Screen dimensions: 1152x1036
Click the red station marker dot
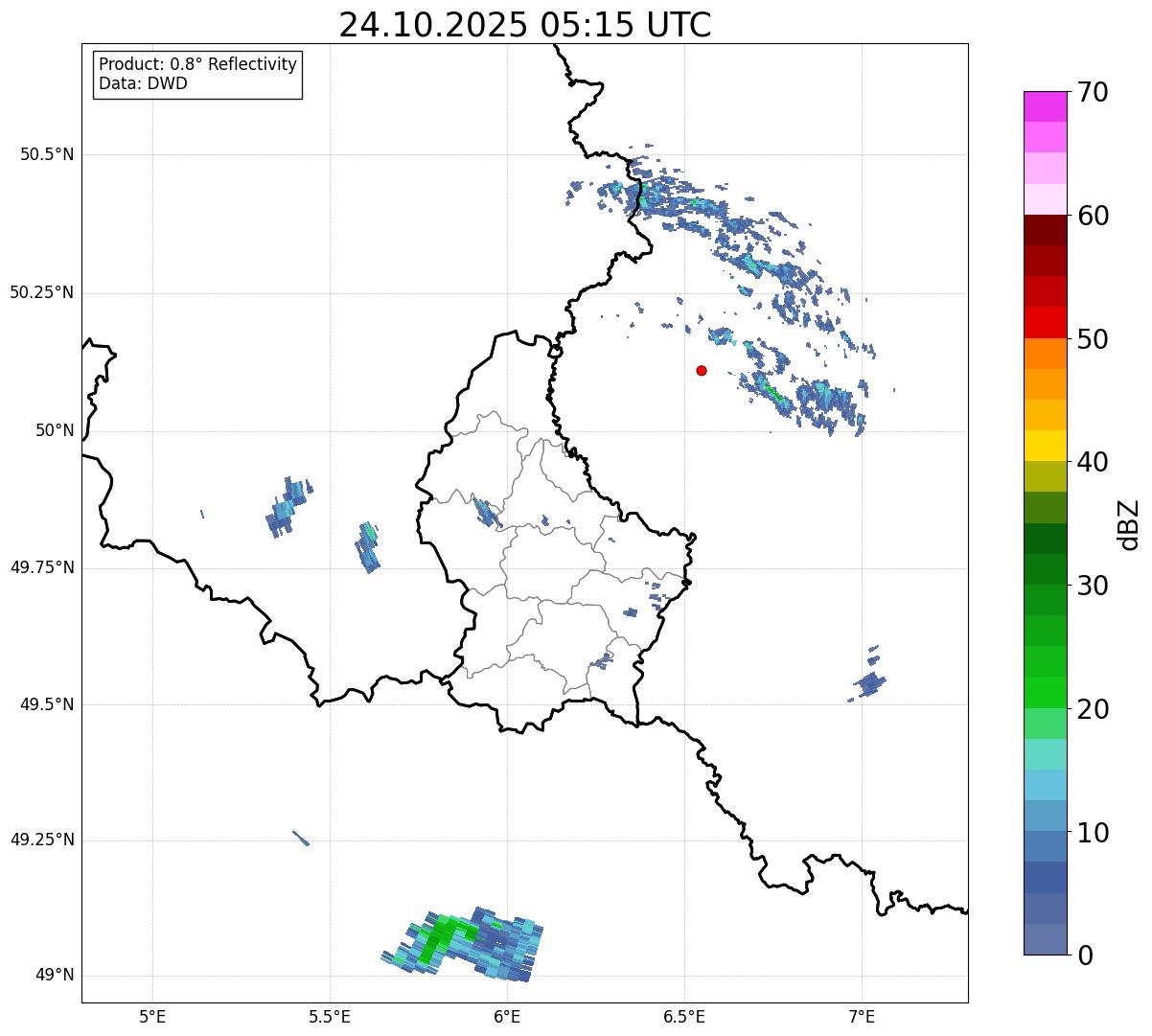tap(702, 370)
